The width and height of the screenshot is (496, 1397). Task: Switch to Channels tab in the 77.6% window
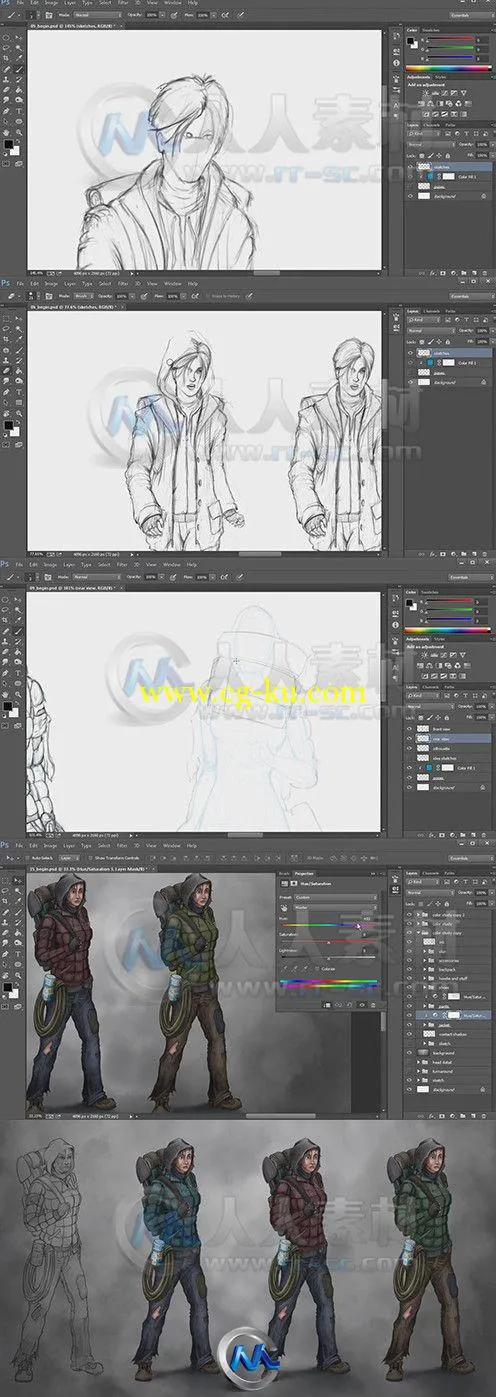(x=431, y=311)
